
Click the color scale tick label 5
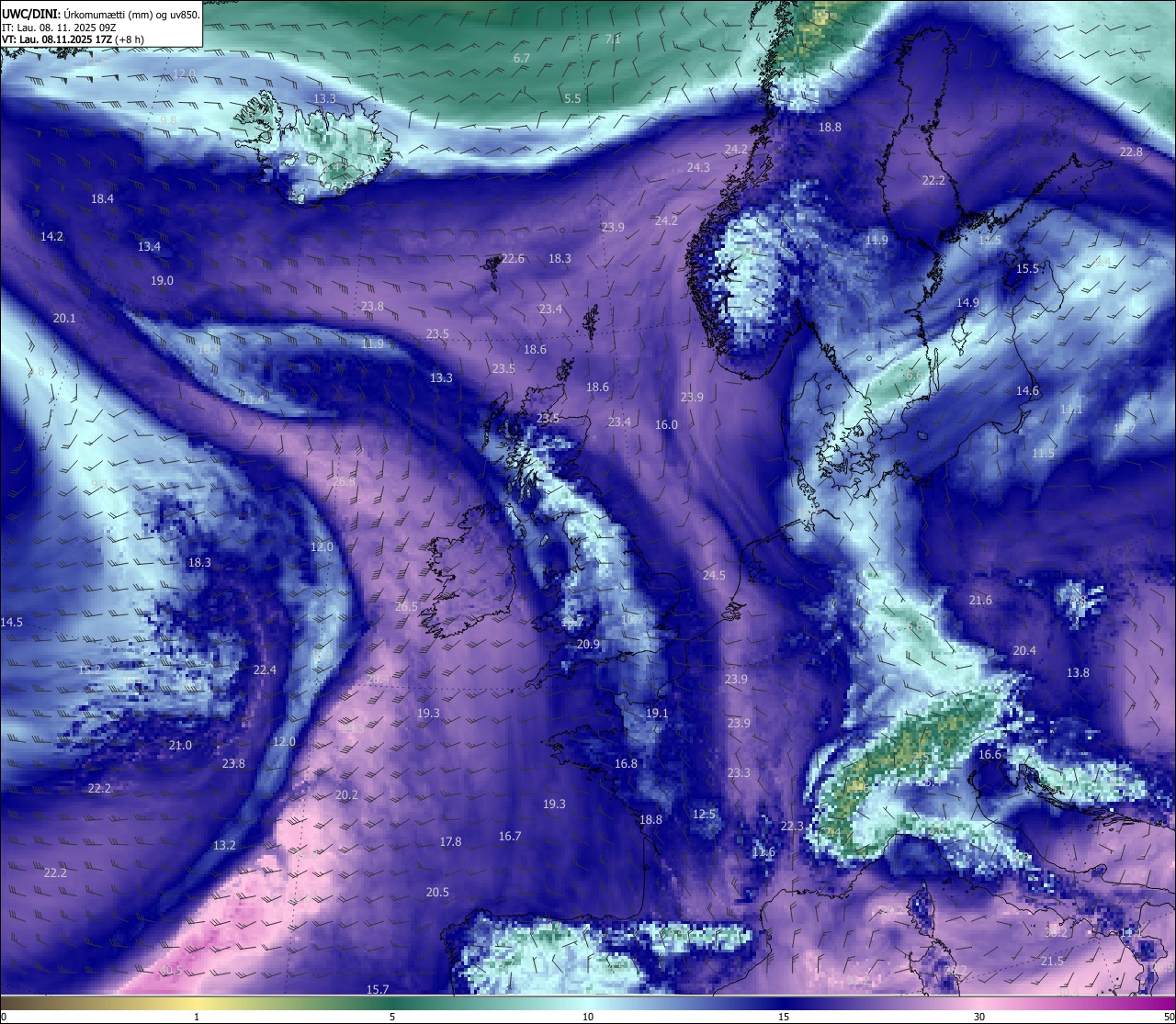pos(392,1016)
